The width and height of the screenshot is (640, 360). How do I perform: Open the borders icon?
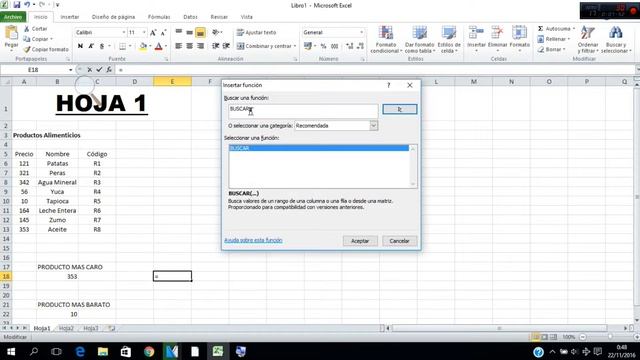(x=122, y=46)
